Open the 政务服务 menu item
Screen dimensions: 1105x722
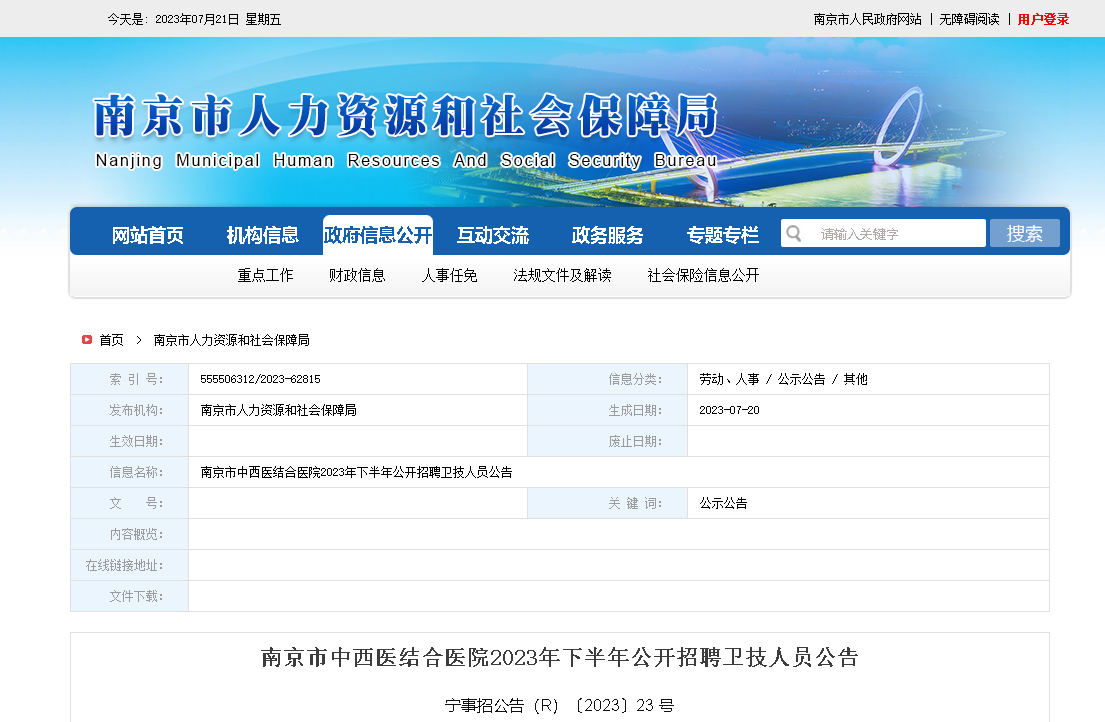coord(607,236)
